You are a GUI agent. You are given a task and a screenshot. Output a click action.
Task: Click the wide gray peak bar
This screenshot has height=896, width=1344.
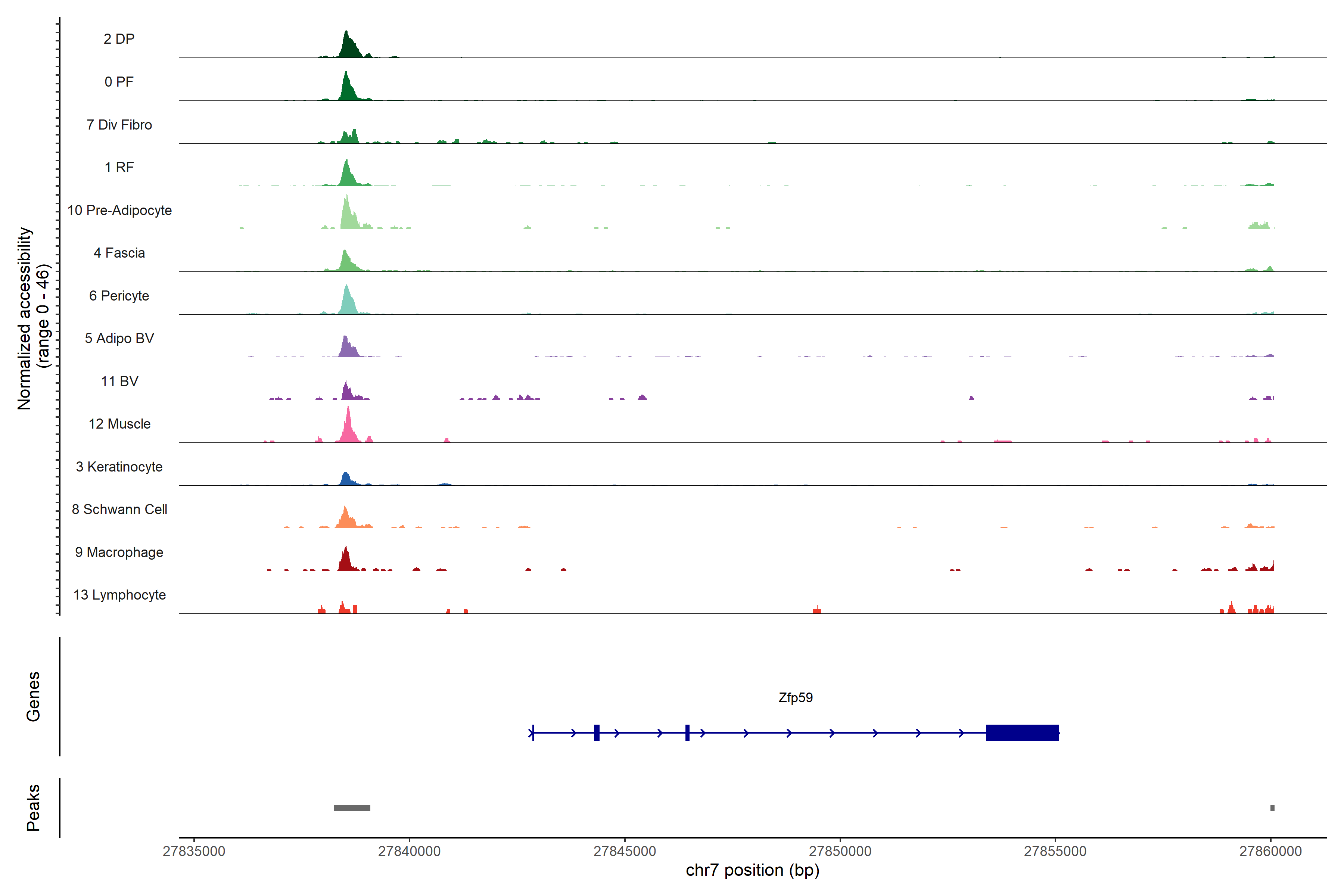(x=352, y=808)
